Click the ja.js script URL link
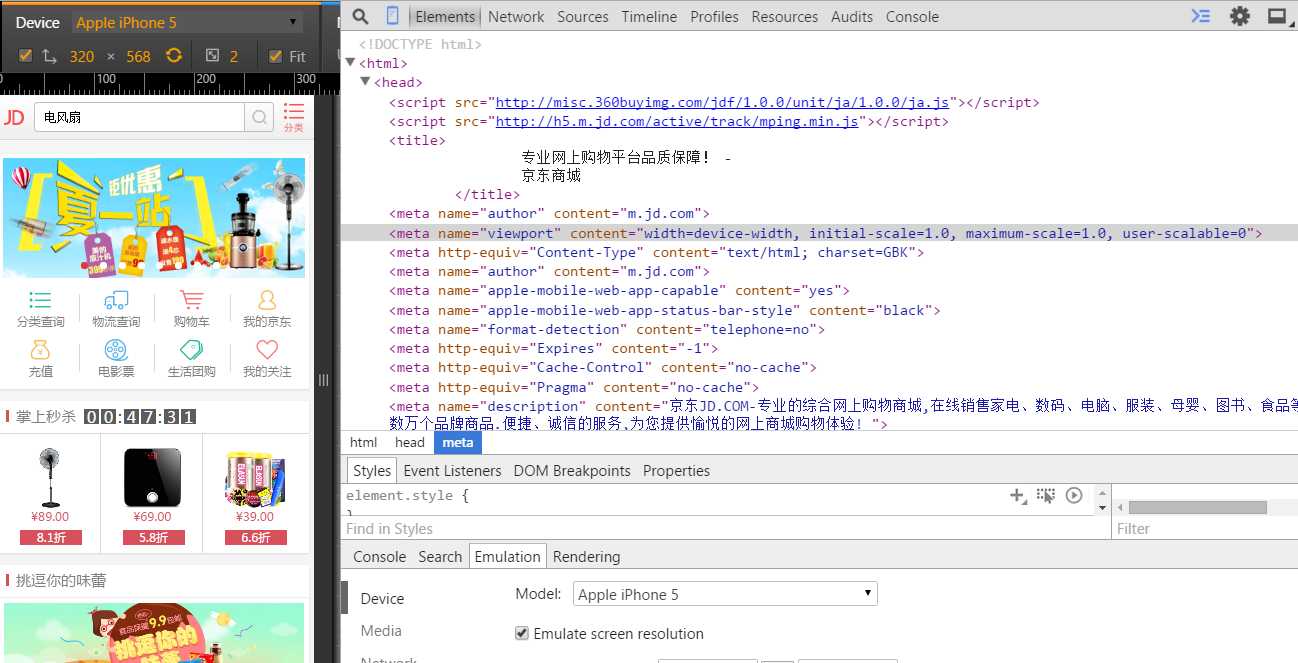Viewport: 1298px width, 663px height. [722, 102]
